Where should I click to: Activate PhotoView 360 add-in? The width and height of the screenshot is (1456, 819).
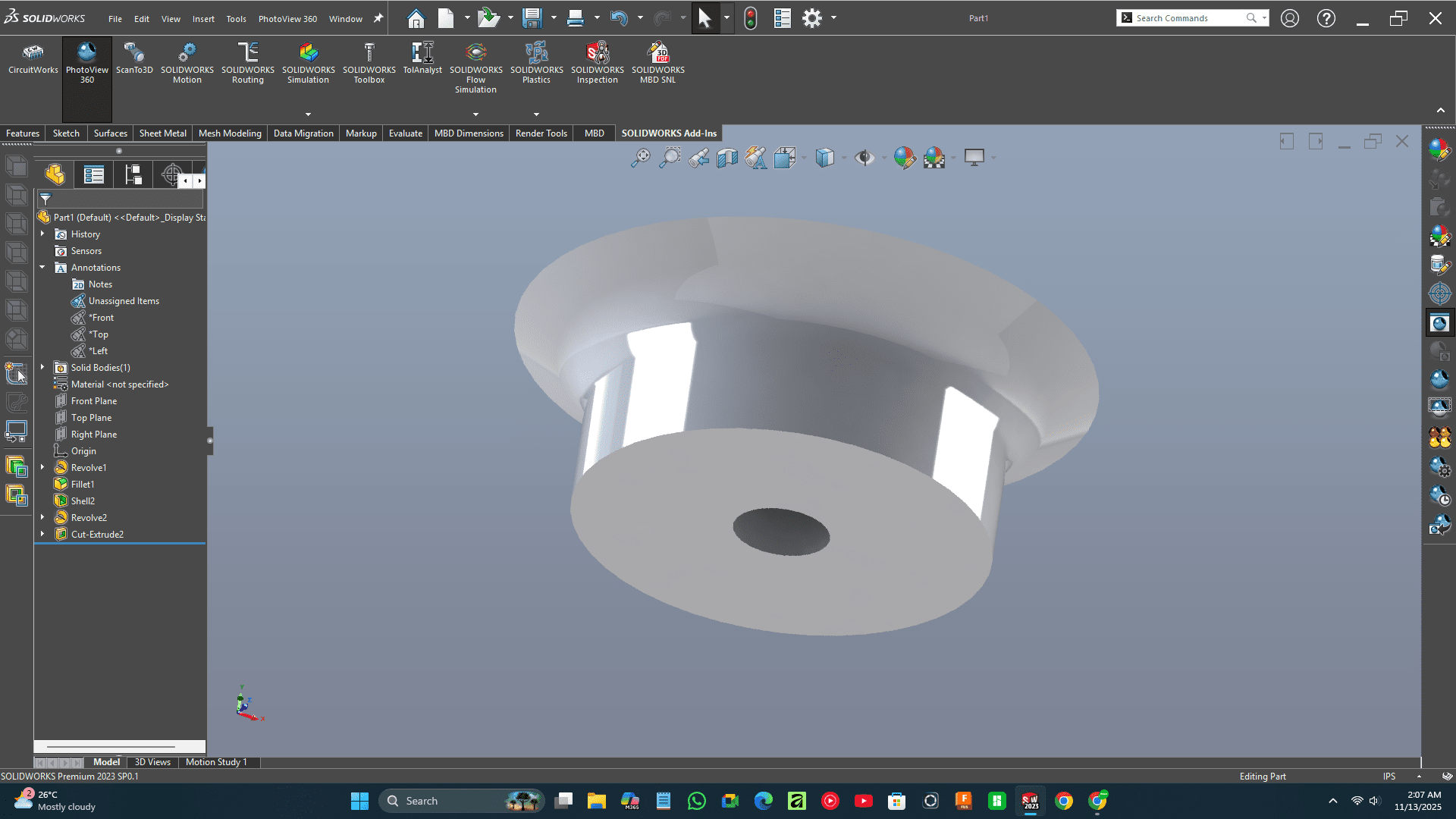point(86,62)
